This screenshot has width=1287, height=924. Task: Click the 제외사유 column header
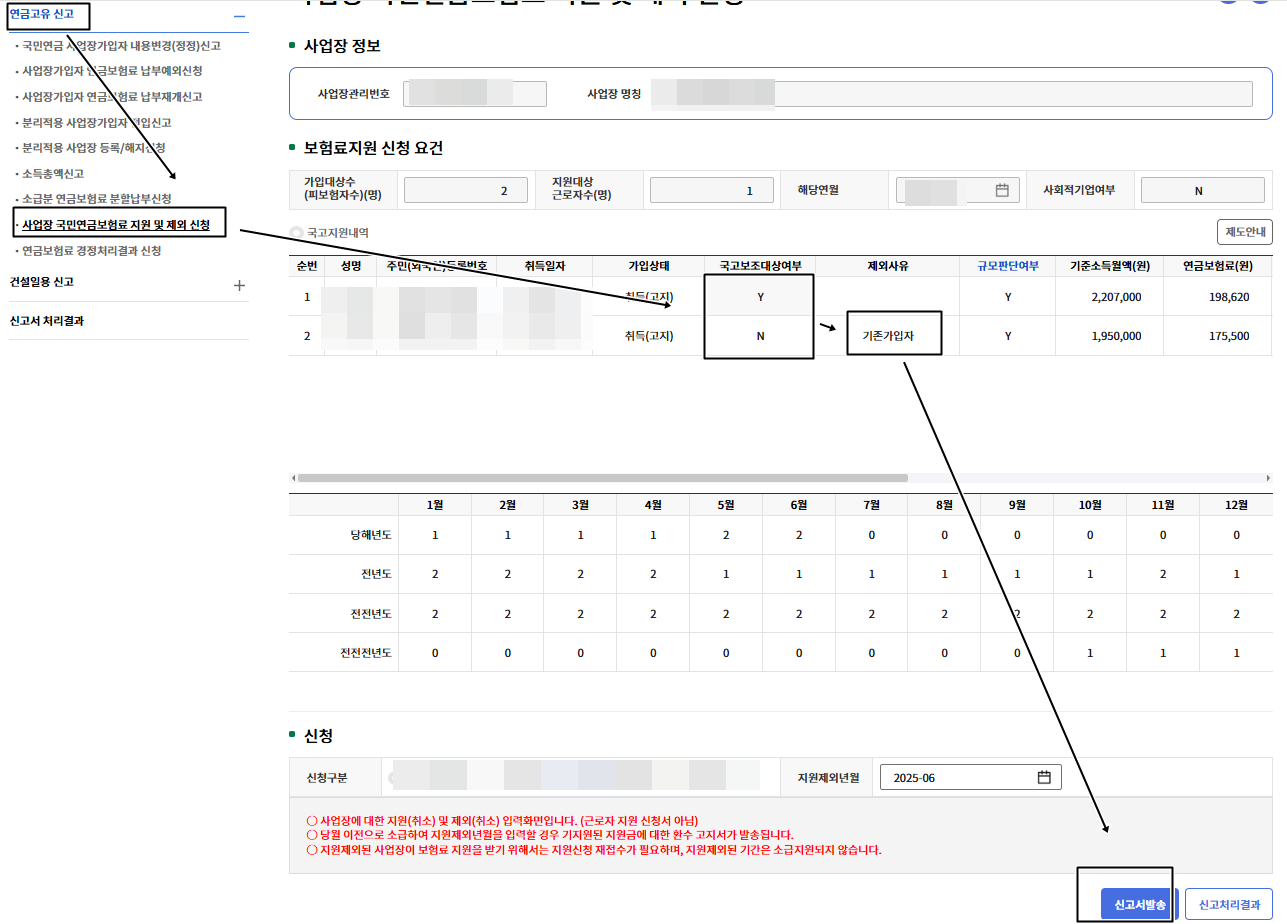click(x=888, y=266)
